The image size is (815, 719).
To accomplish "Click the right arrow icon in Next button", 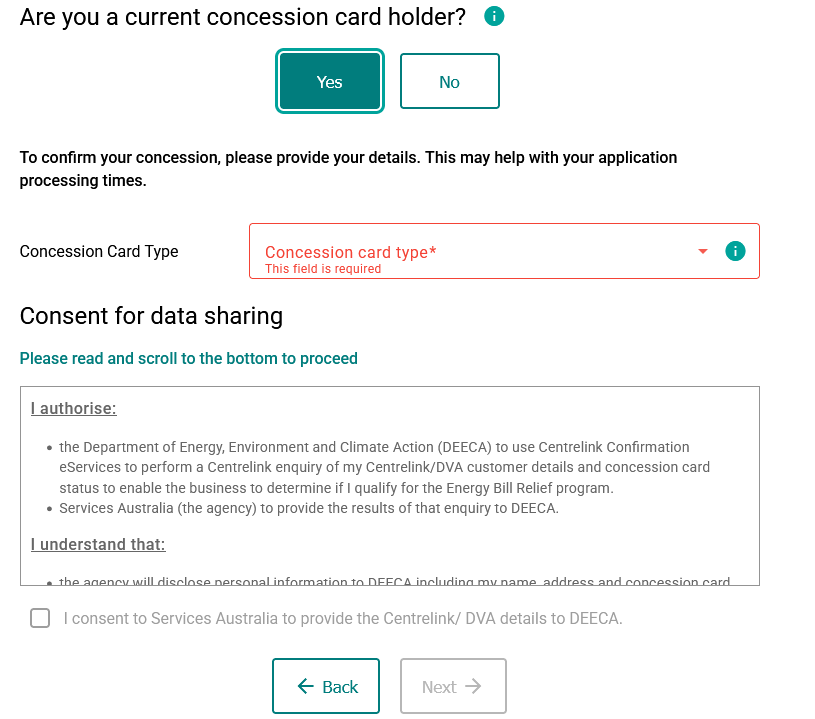I will (x=473, y=686).
